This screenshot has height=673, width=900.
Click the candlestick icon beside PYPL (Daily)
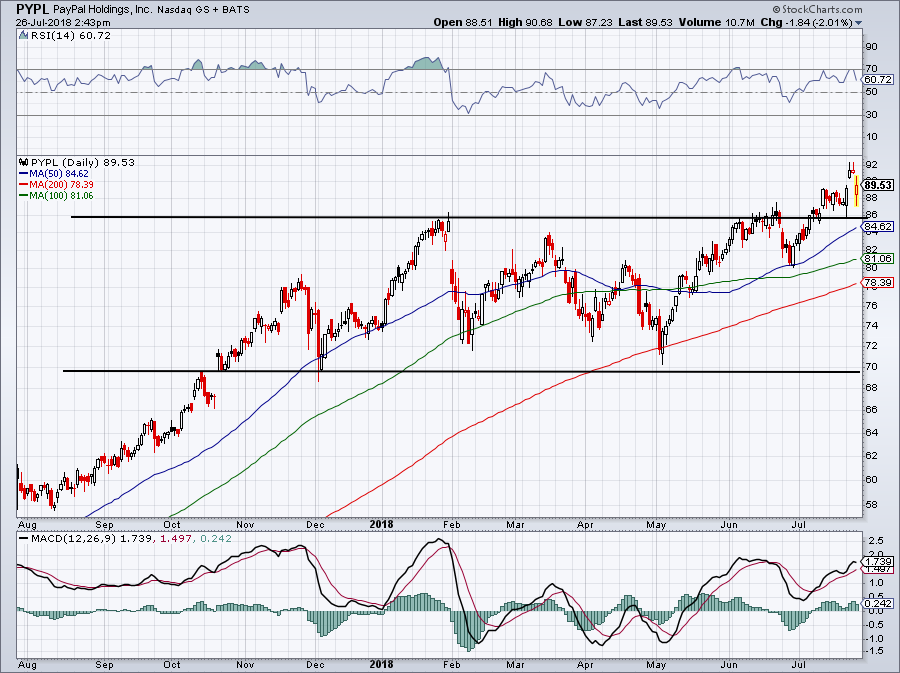[x=24, y=162]
